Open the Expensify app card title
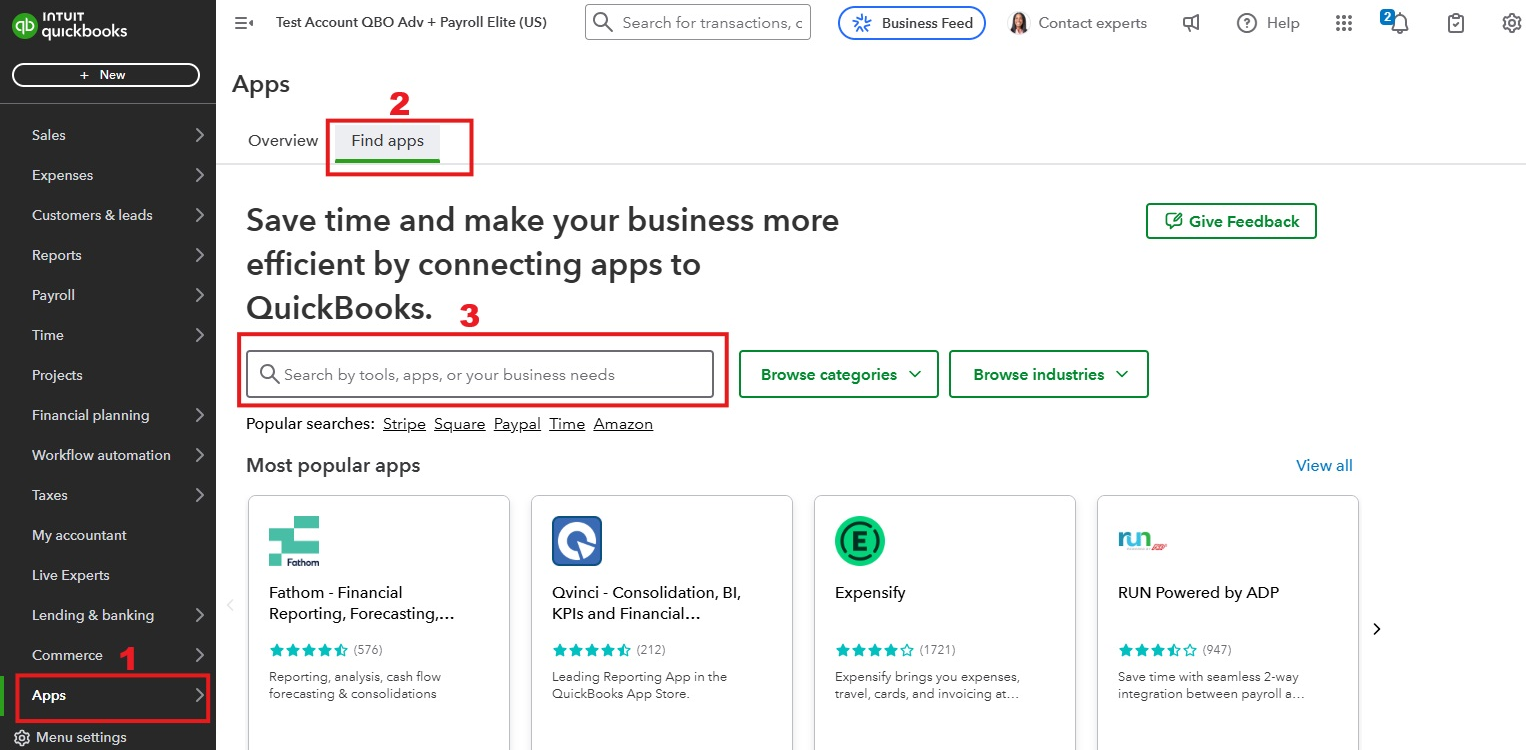This screenshot has width=1526, height=750. pos(870,593)
